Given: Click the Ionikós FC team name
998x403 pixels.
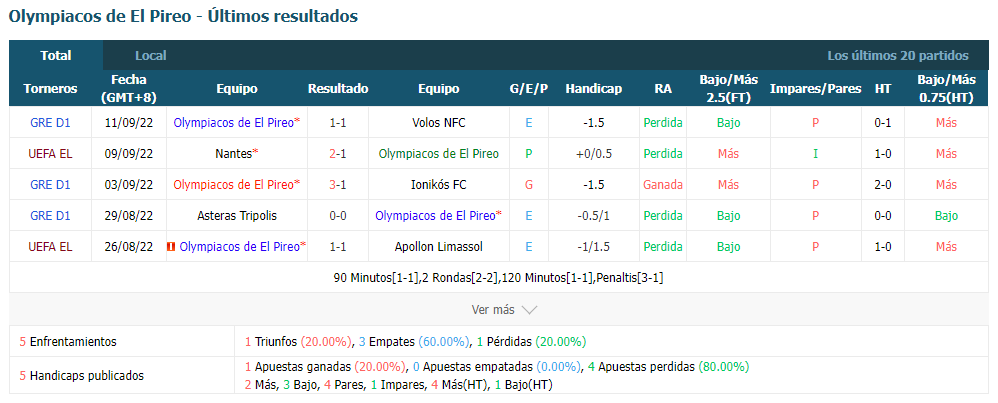Looking at the screenshot, I should (439, 185).
